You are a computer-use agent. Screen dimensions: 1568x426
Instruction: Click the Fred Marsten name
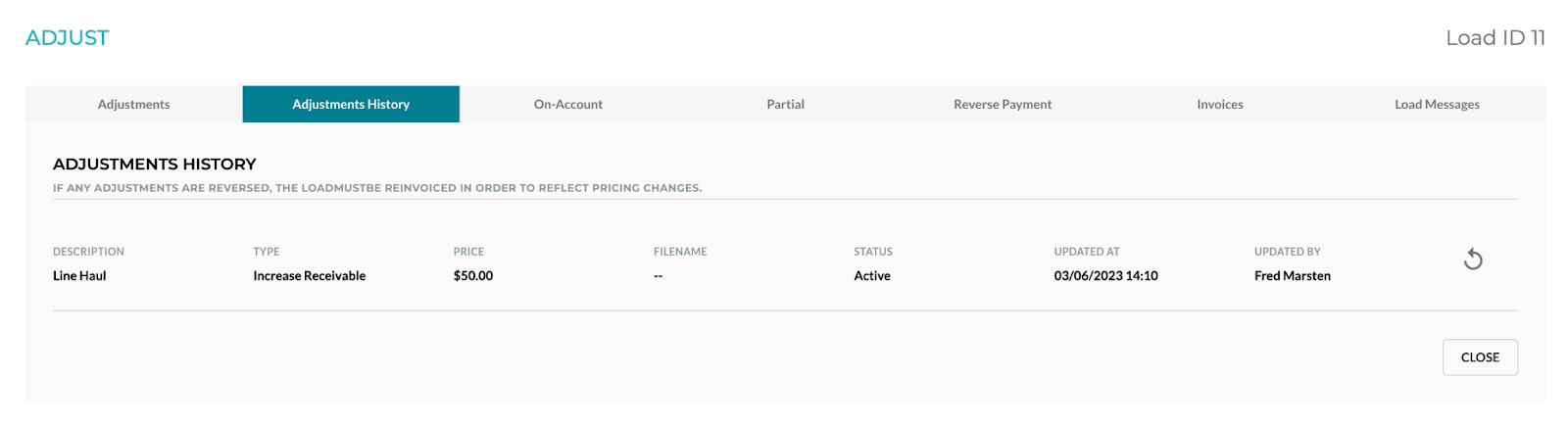[x=1293, y=276]
